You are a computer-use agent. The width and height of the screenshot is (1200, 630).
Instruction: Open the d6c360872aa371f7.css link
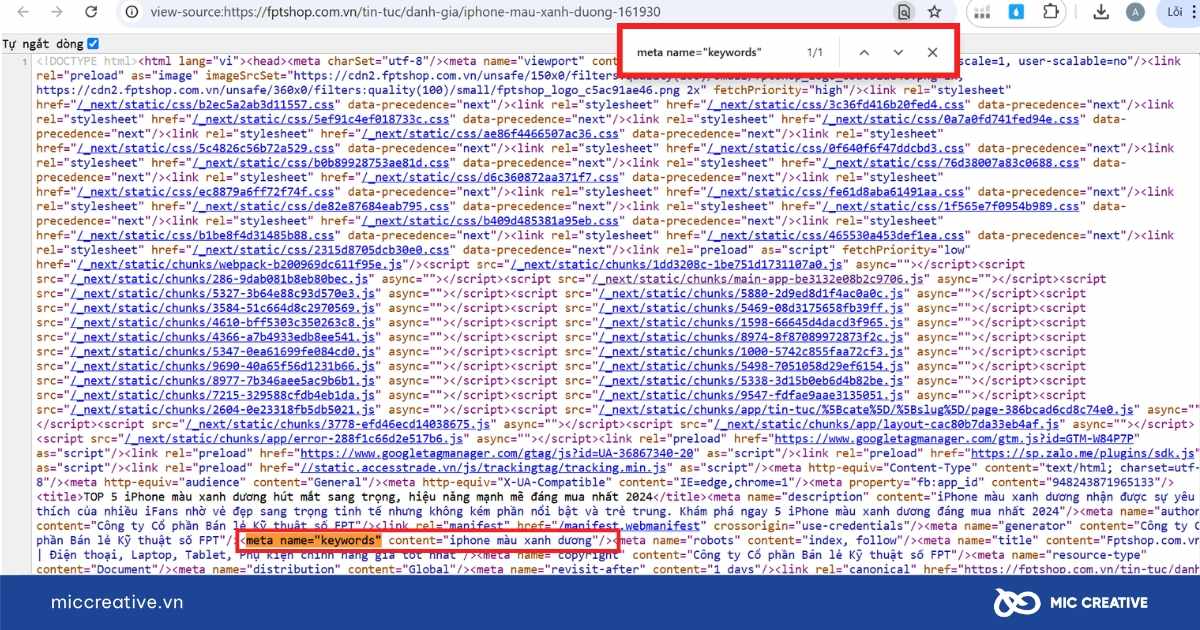click(x=490, y=177)
